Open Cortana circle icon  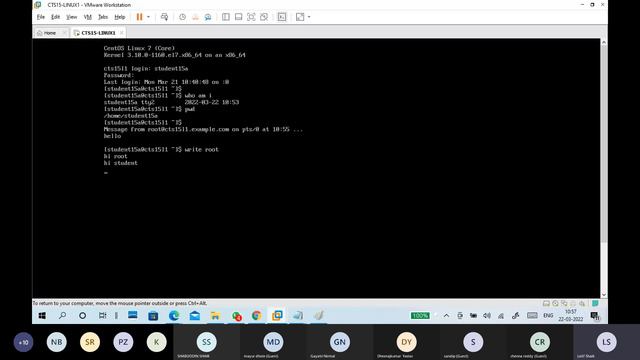(82, 316)
